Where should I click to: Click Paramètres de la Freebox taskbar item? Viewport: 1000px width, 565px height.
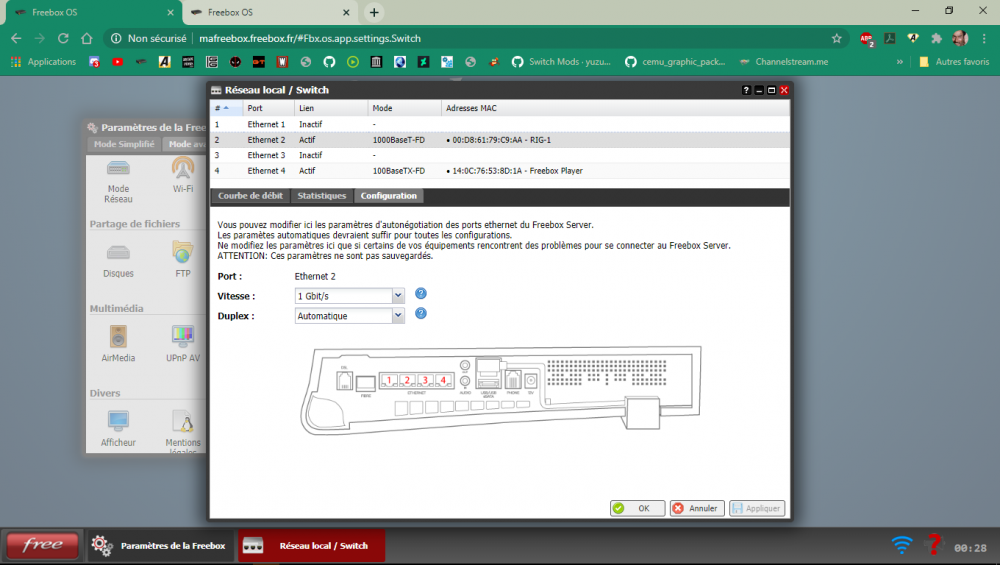point(160,546)
